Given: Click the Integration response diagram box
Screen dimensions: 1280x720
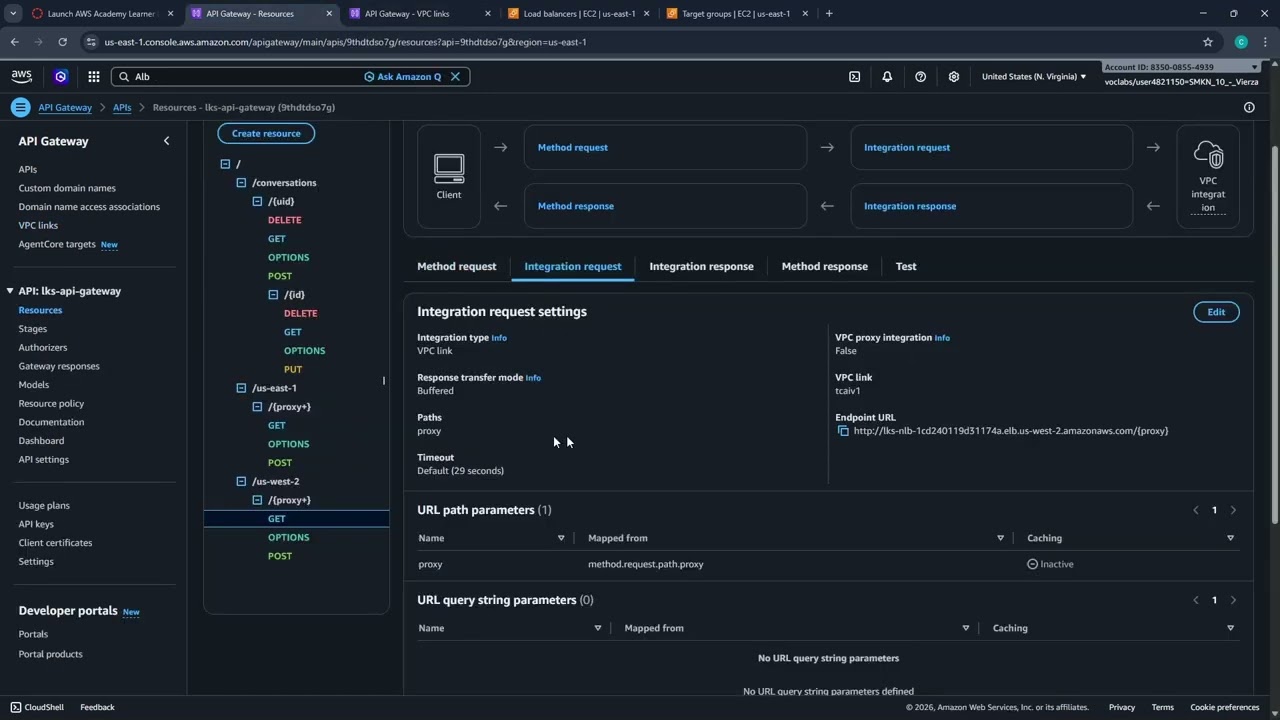Looking at the screenshot, I should point(991,206).
